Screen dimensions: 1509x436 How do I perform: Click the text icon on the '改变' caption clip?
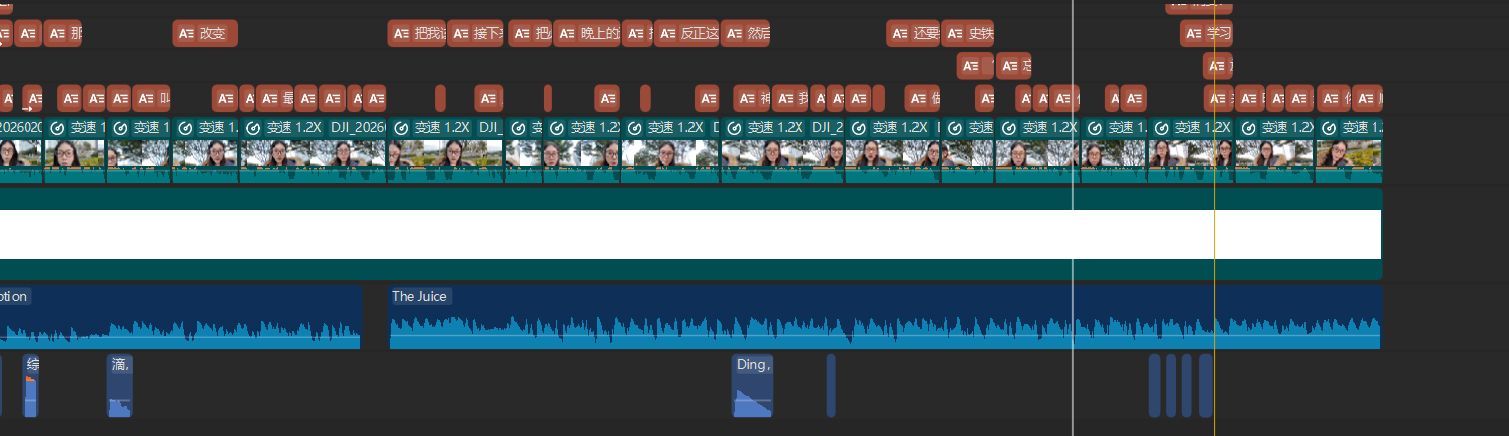(186, 33)
